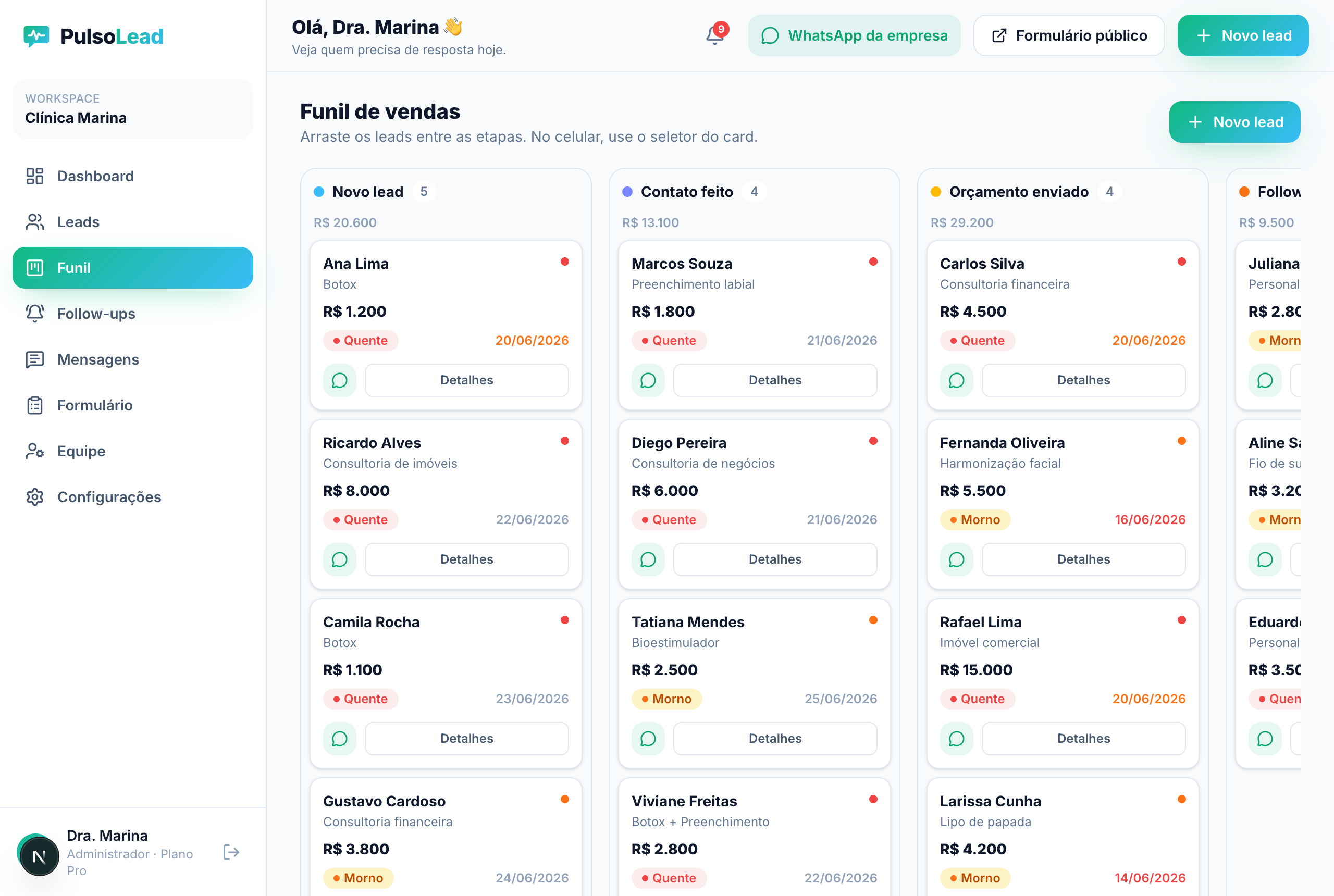Click the Novo lead column header
The image size is (1334, 896).
pos(368,191)
